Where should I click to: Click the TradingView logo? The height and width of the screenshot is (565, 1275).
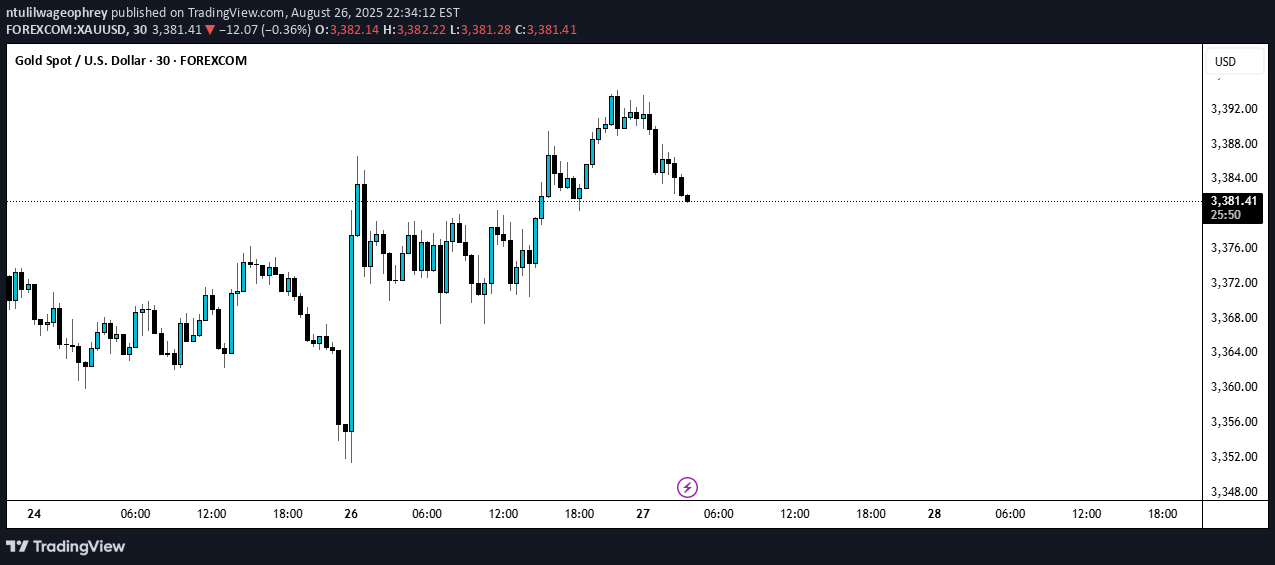(x=66, y=546)
